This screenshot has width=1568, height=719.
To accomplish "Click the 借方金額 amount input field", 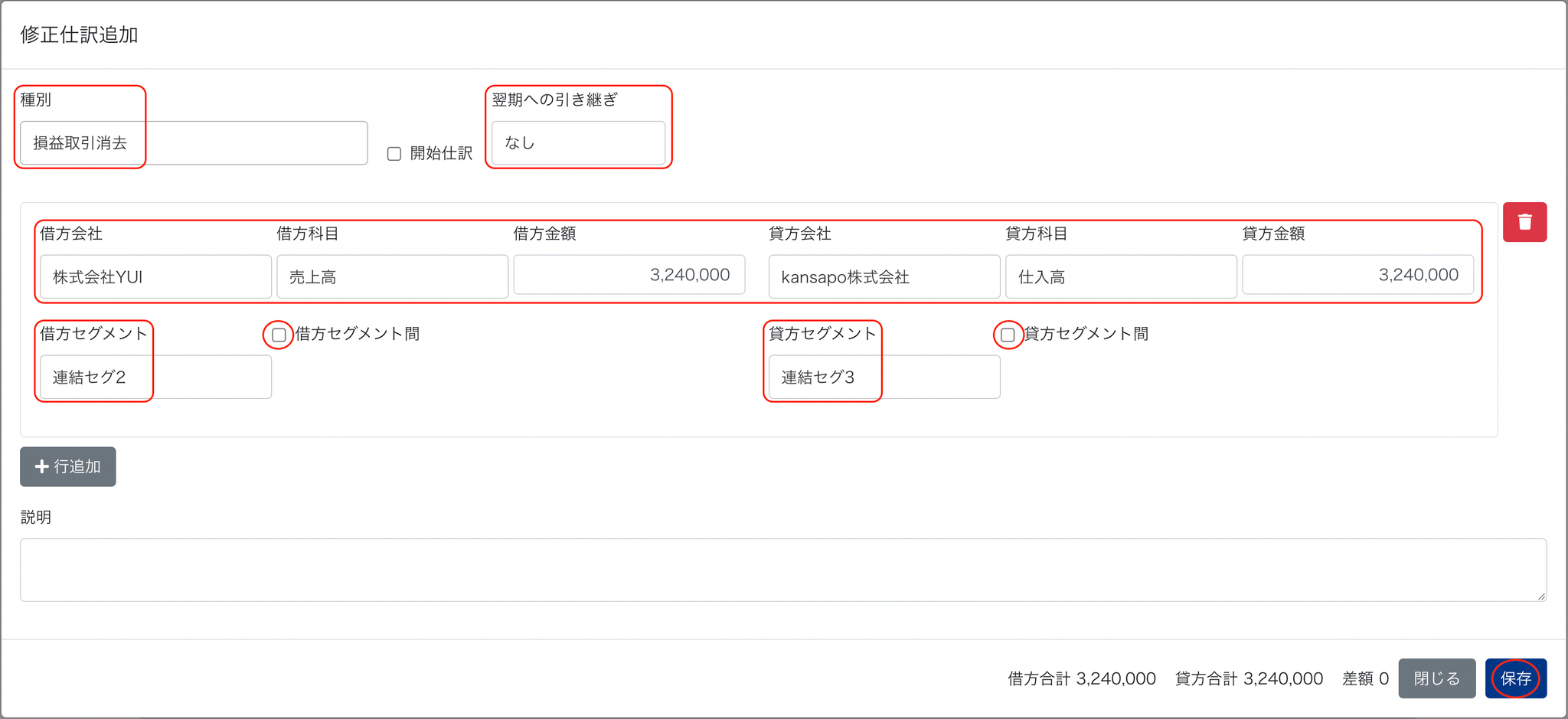I will pos(629,275).
